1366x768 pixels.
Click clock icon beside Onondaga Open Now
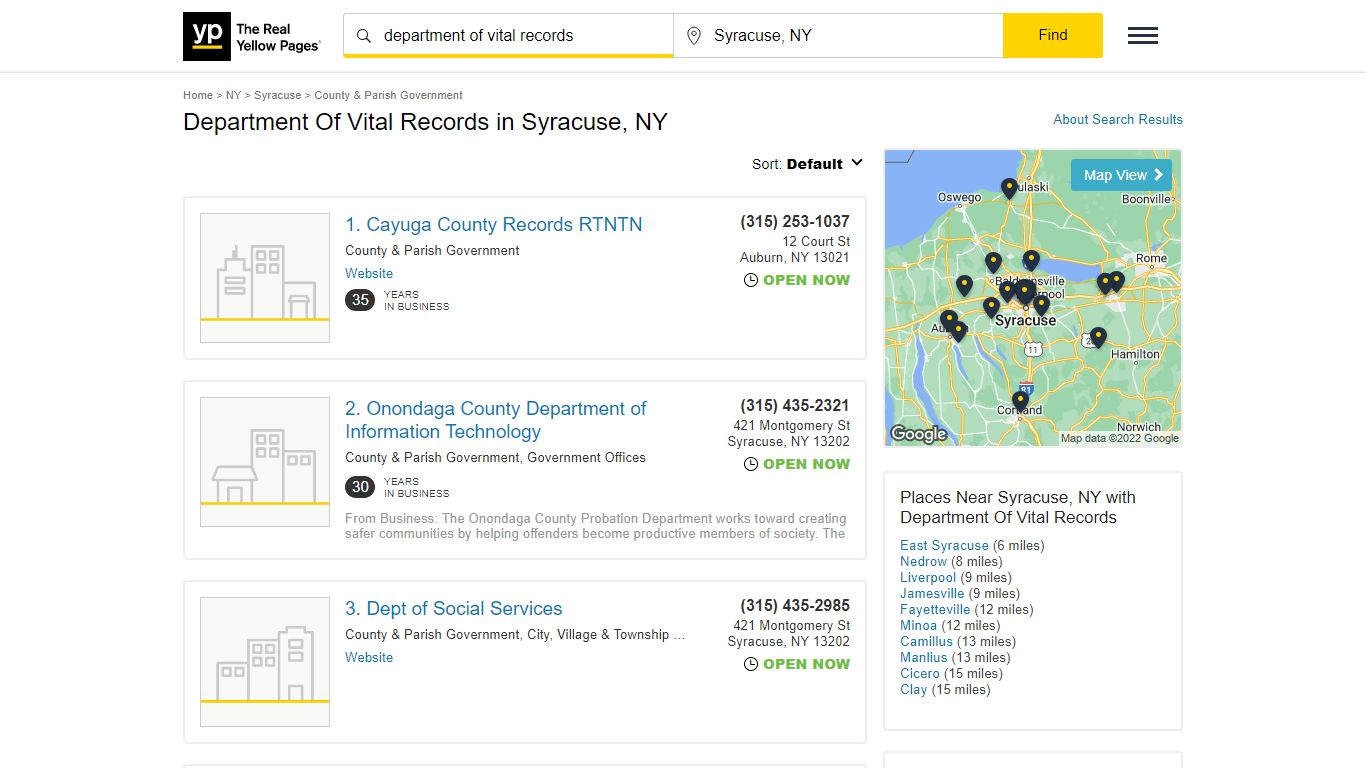[751, 464]
